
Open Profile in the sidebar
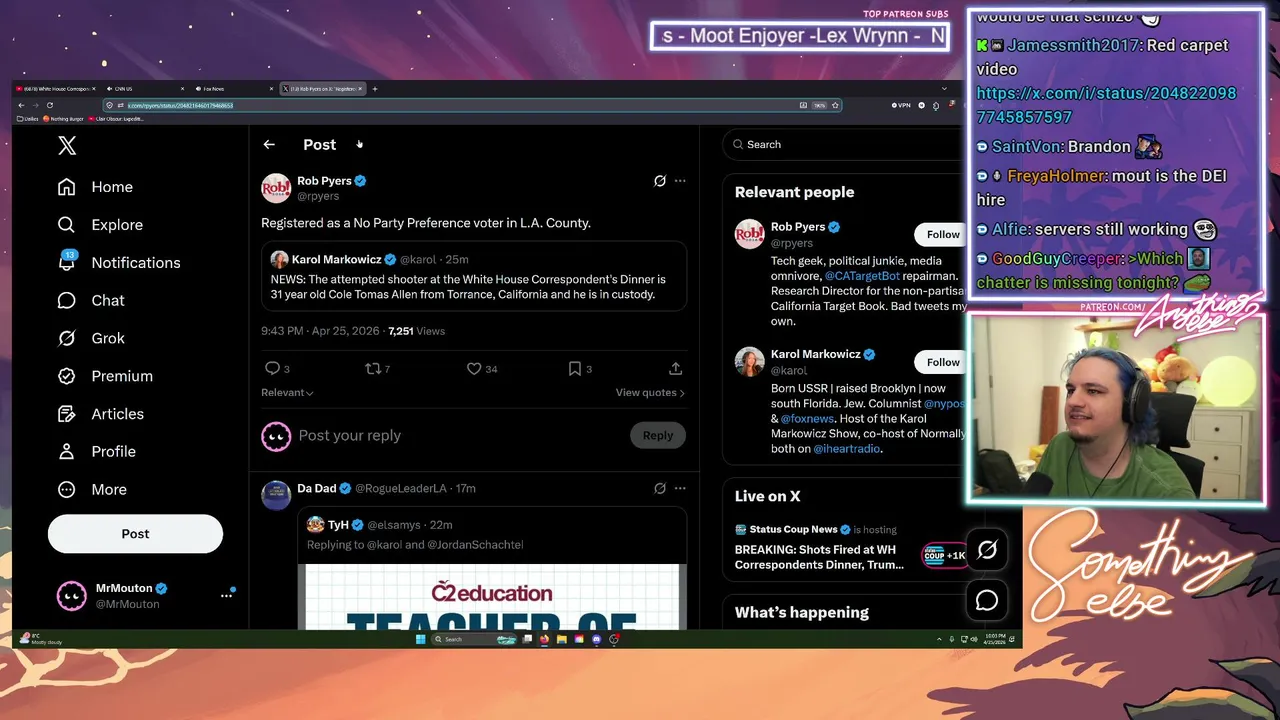tap(96, 452)
